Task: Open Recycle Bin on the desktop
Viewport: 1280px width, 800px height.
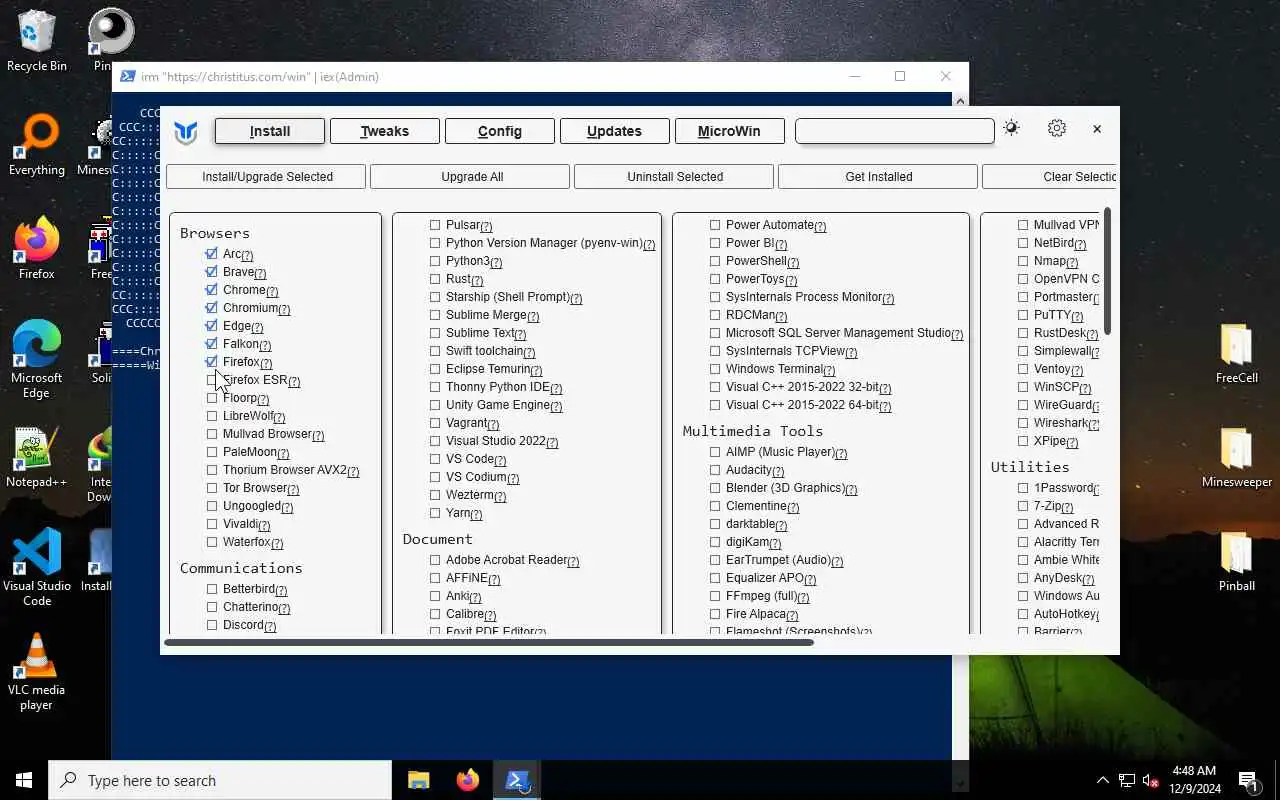Action: point(37,42)
